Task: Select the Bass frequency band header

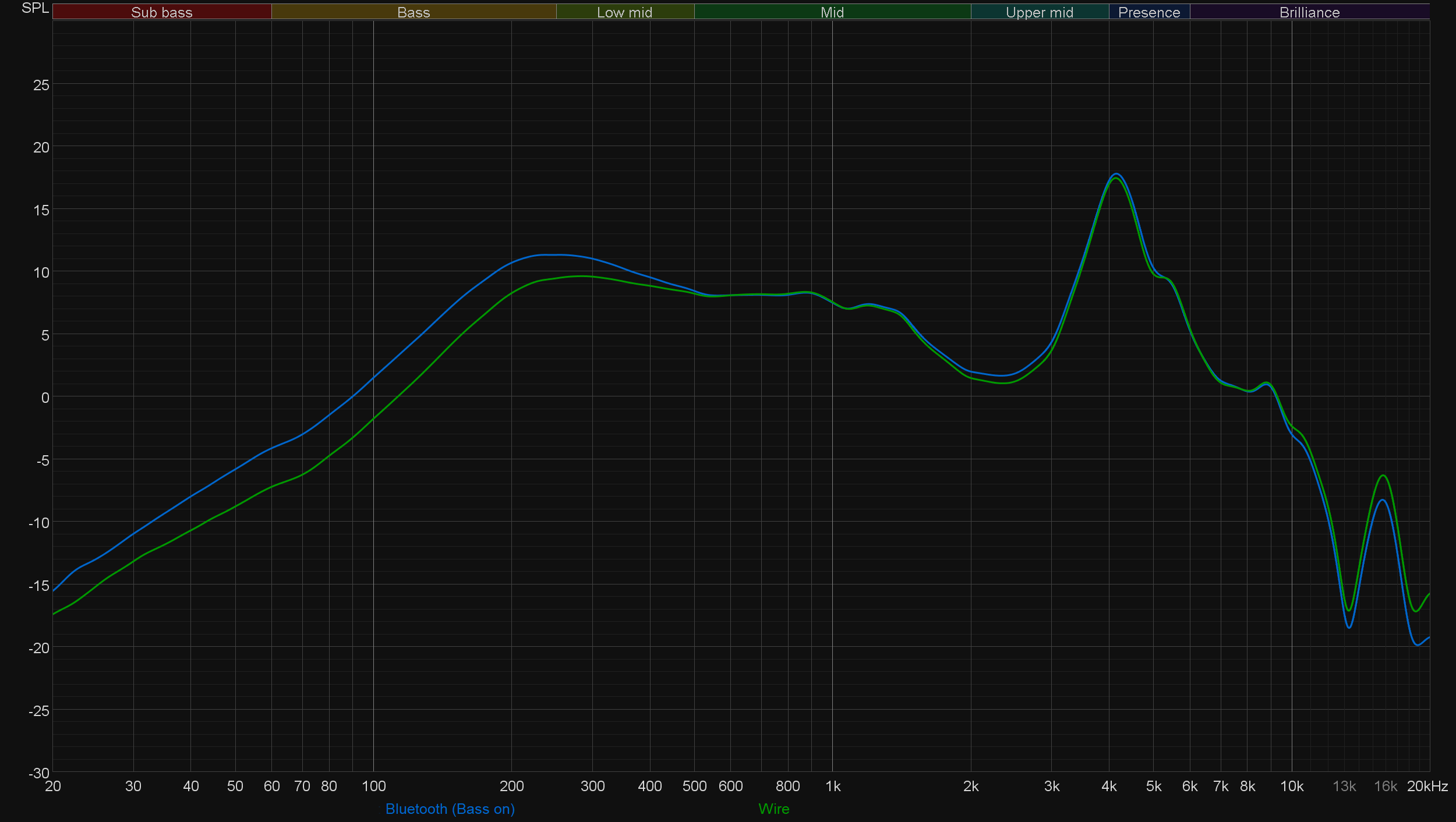Action: pyautogui.click(x=414, y=12)
